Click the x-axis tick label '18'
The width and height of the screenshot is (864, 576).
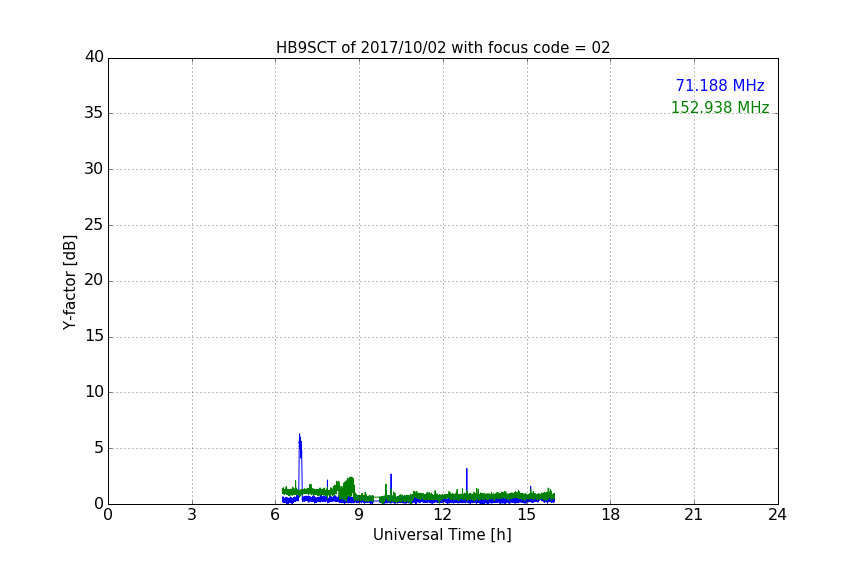610,515
